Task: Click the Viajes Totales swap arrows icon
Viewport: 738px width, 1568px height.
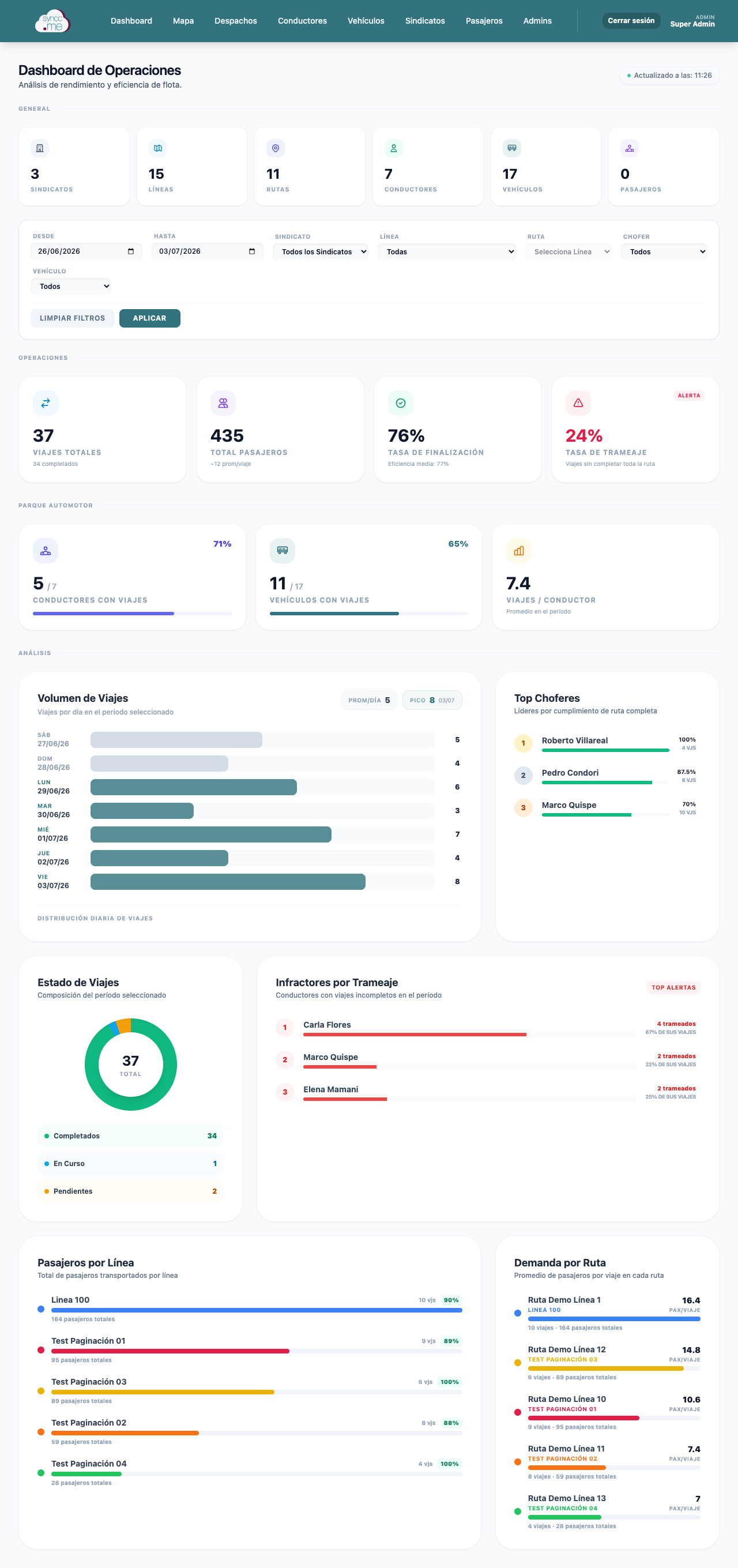Action: [x=46, y=403]
